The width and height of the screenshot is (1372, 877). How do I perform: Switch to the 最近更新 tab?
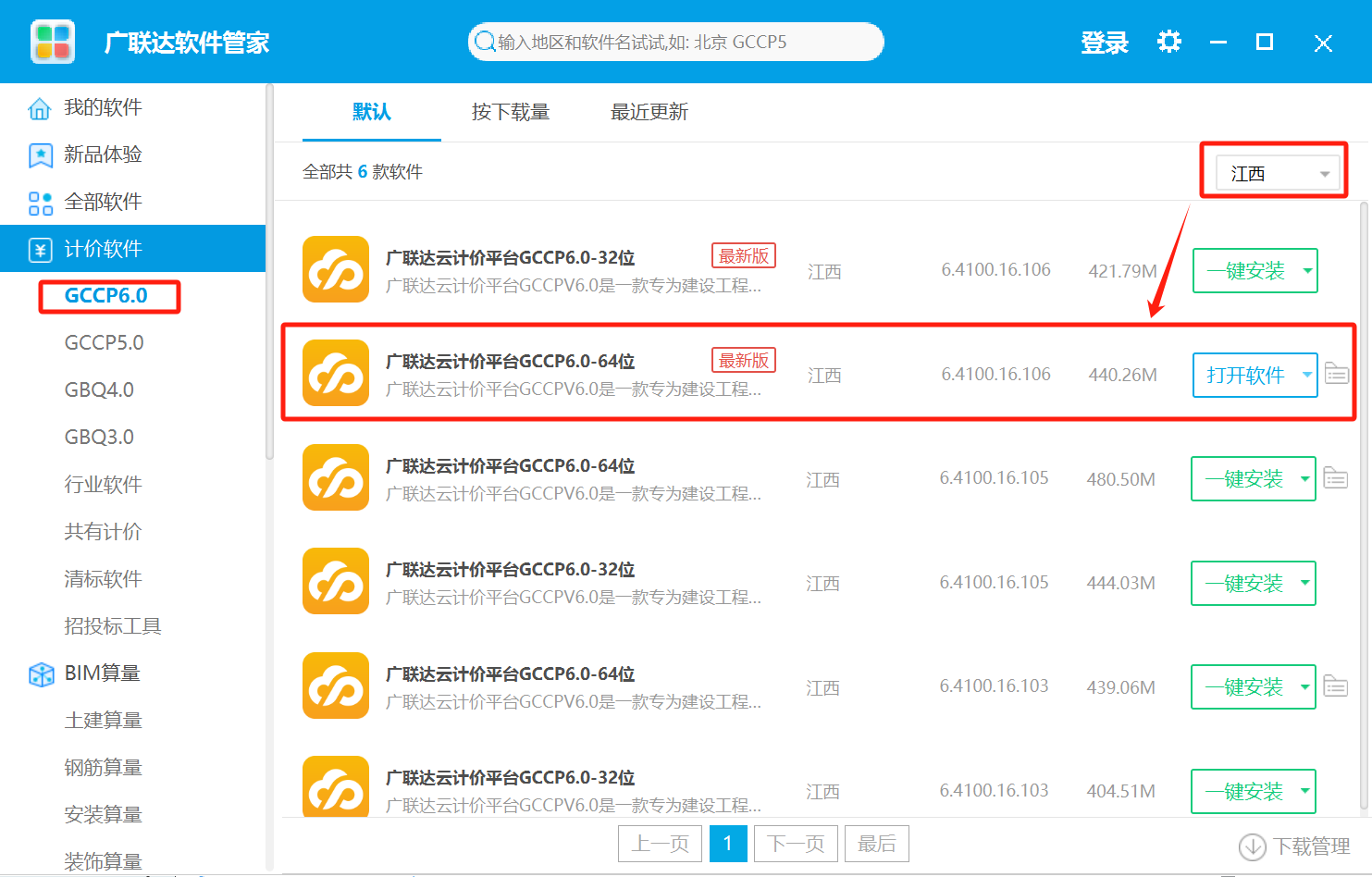click(649, 112)
